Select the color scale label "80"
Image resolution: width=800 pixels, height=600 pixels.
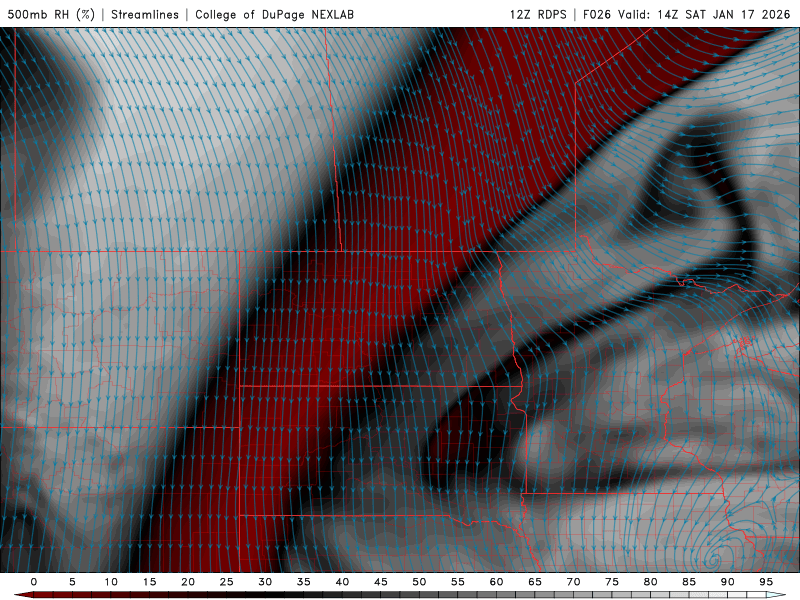click(x=650, y=582)
